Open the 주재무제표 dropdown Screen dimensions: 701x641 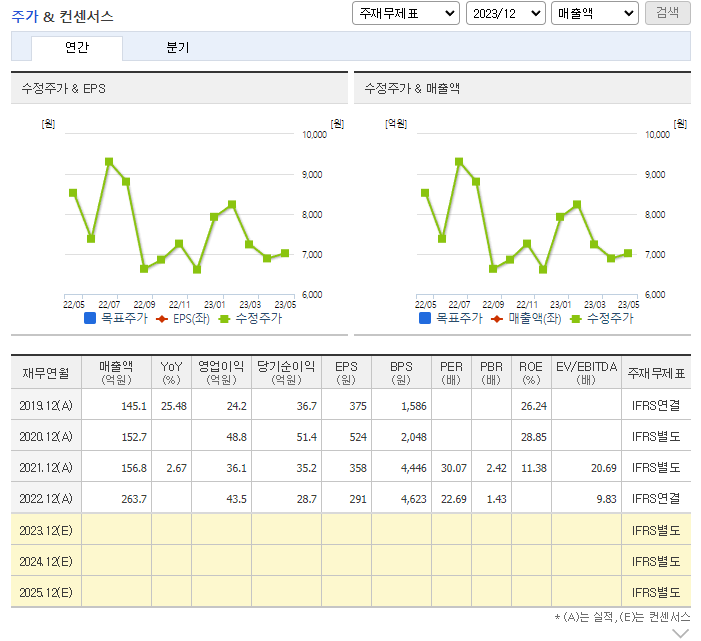tap(405, 13)
